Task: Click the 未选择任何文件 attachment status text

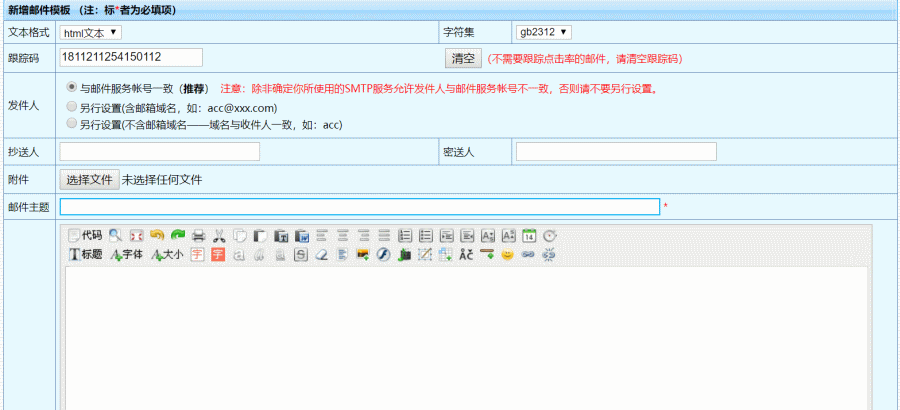Action: [162, 180]
